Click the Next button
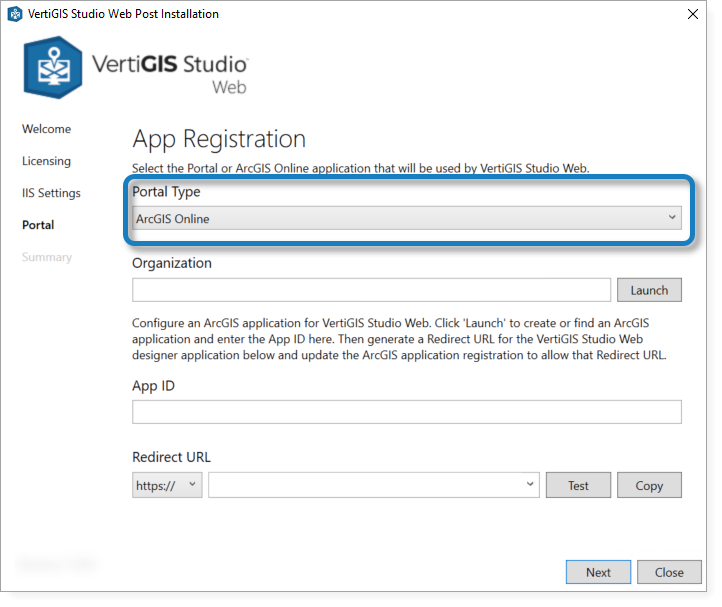722x607 pixels. pyautogui.click(x=598, y=572)
